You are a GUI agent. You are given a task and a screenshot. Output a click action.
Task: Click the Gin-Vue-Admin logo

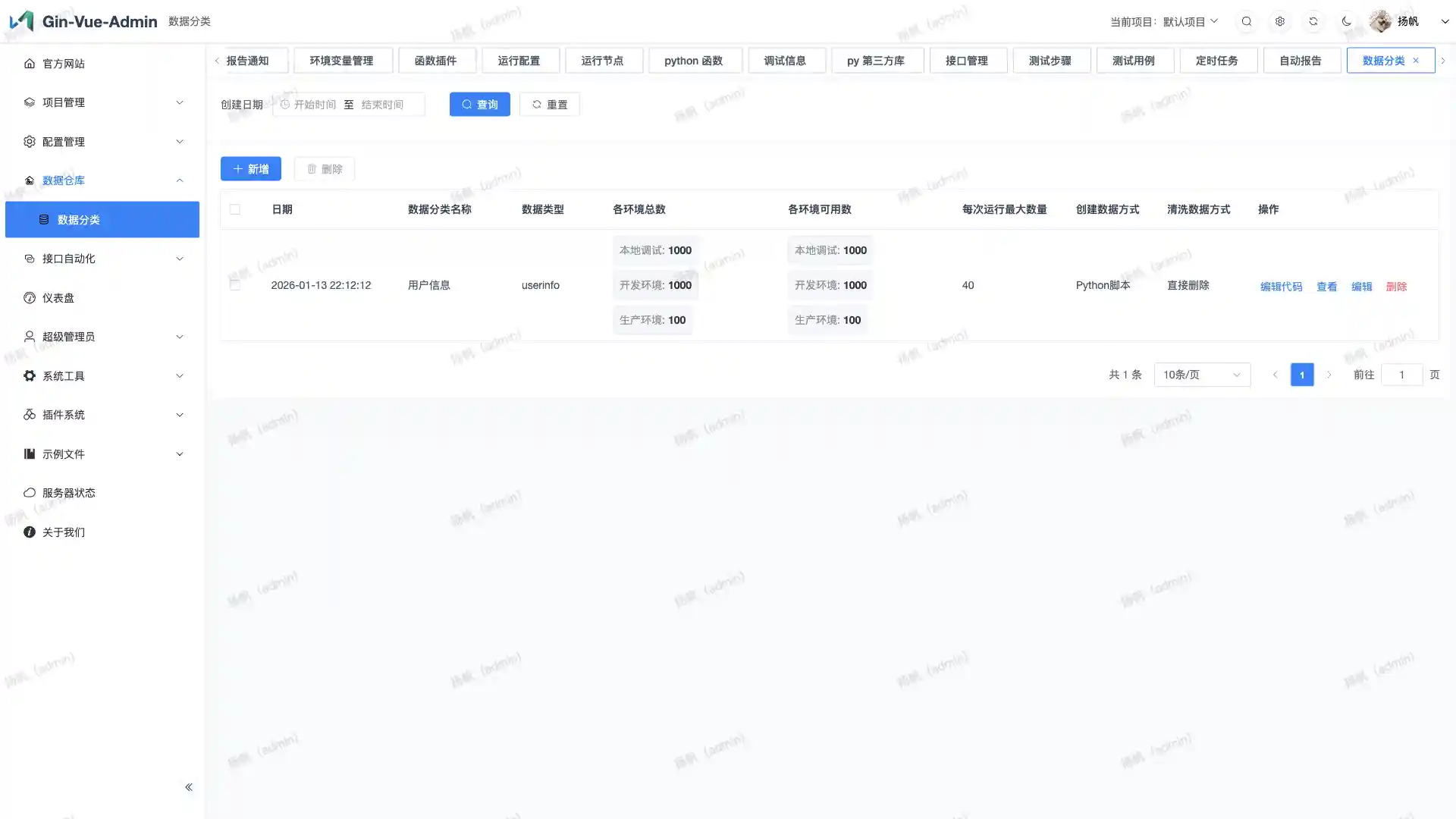click(x=21, y=20)
